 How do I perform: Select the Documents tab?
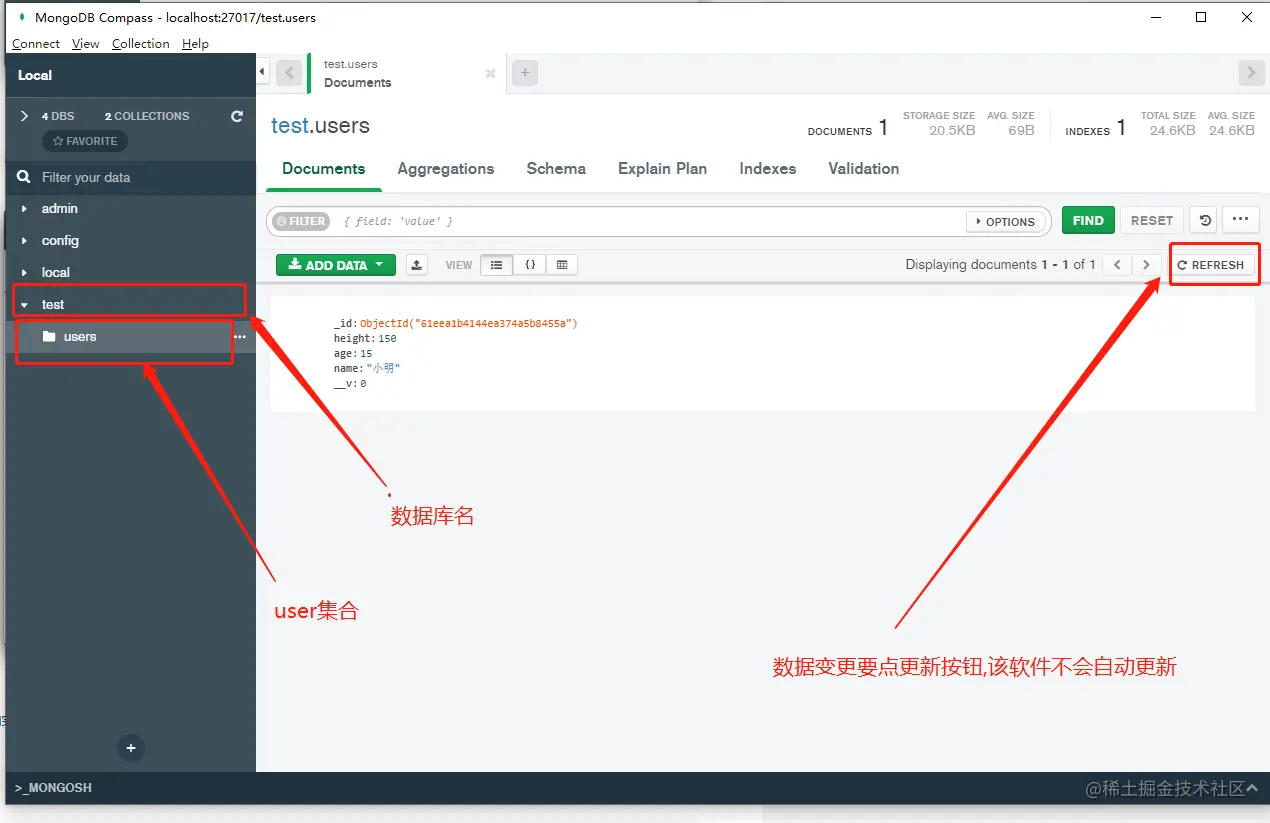(324, 169)
